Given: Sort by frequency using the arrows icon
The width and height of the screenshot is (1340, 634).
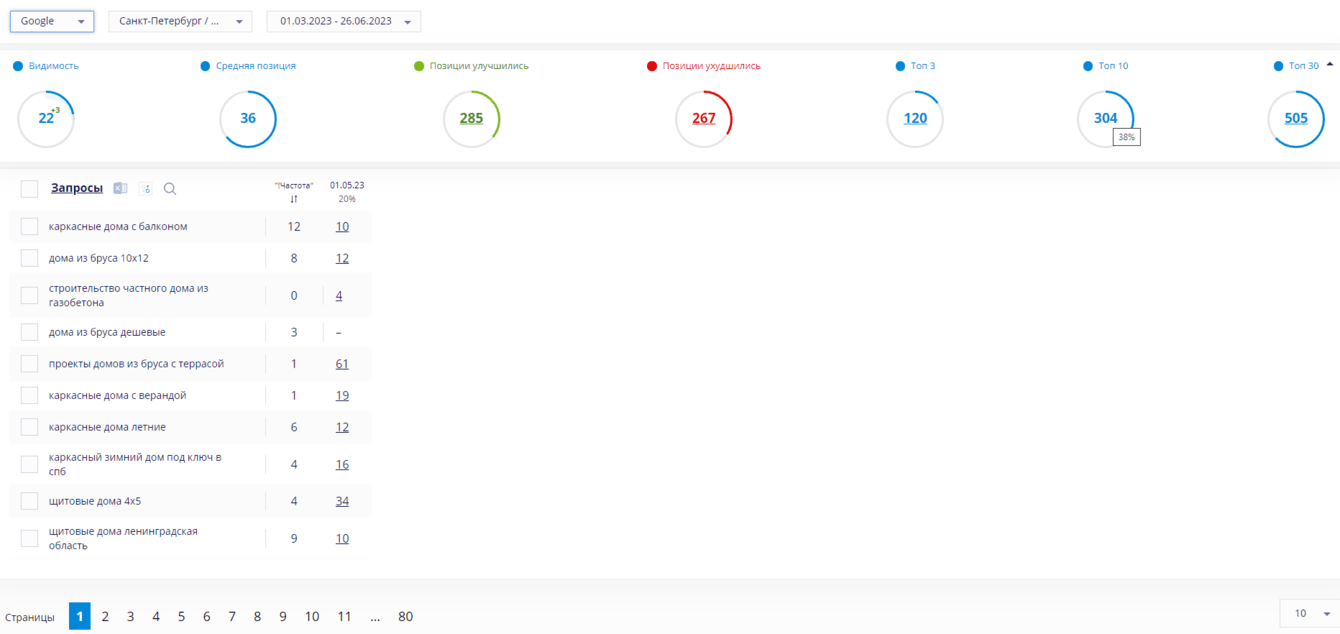Looking at the screenshot, I should [x=294, y=199].
